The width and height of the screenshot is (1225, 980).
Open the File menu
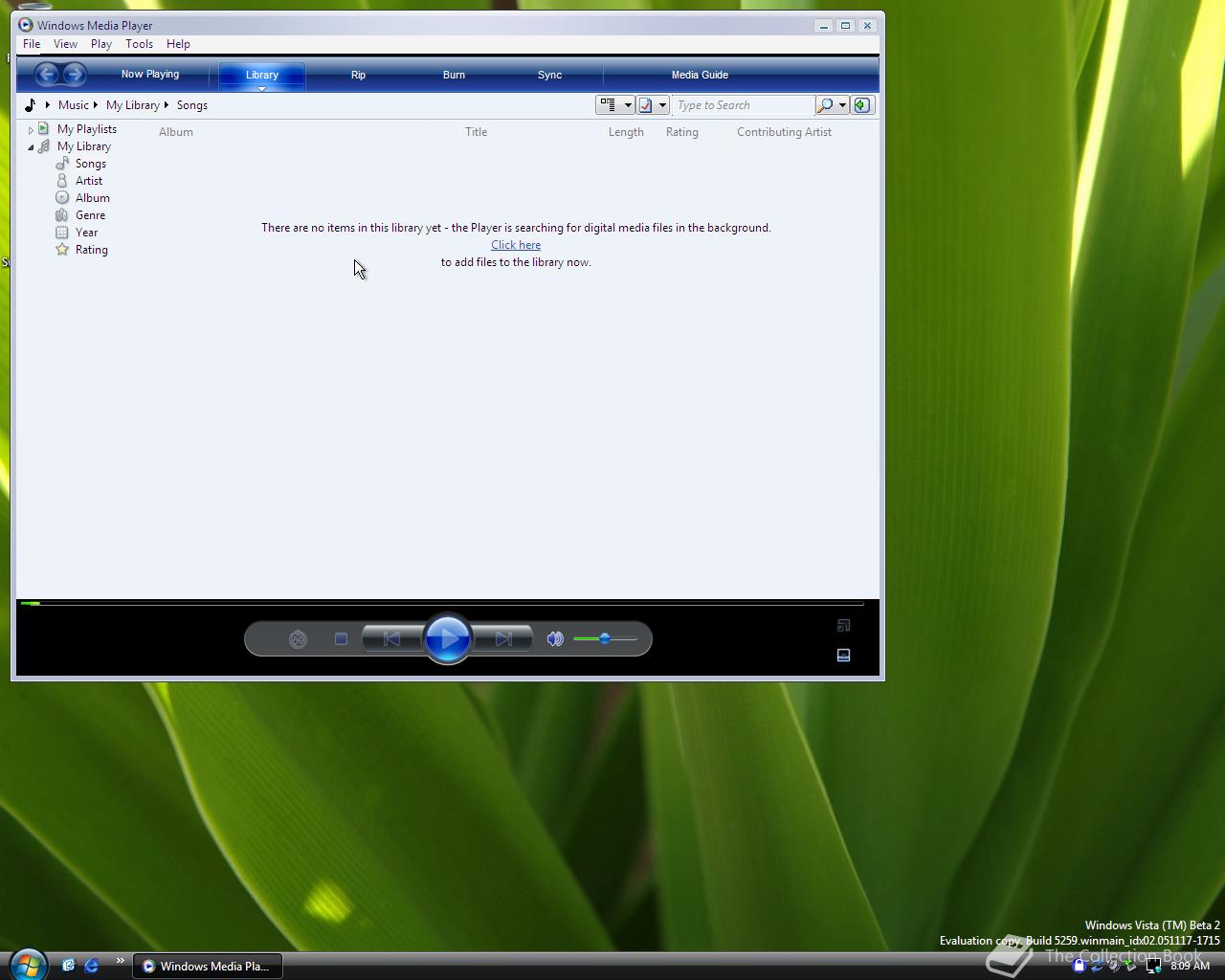click(32, 44)
